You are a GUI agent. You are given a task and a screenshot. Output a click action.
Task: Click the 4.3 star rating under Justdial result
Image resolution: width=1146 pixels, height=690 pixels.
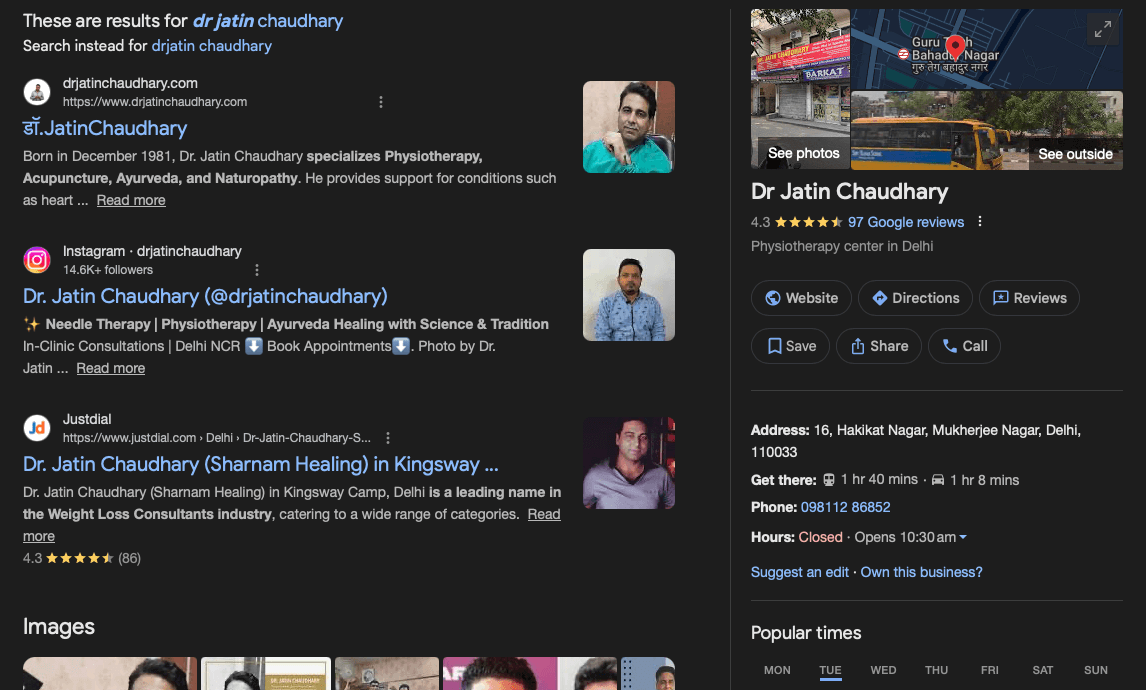[81, 558]
